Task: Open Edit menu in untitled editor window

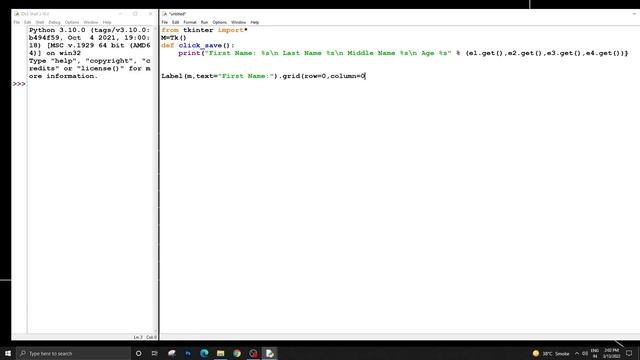Action: 176,22
